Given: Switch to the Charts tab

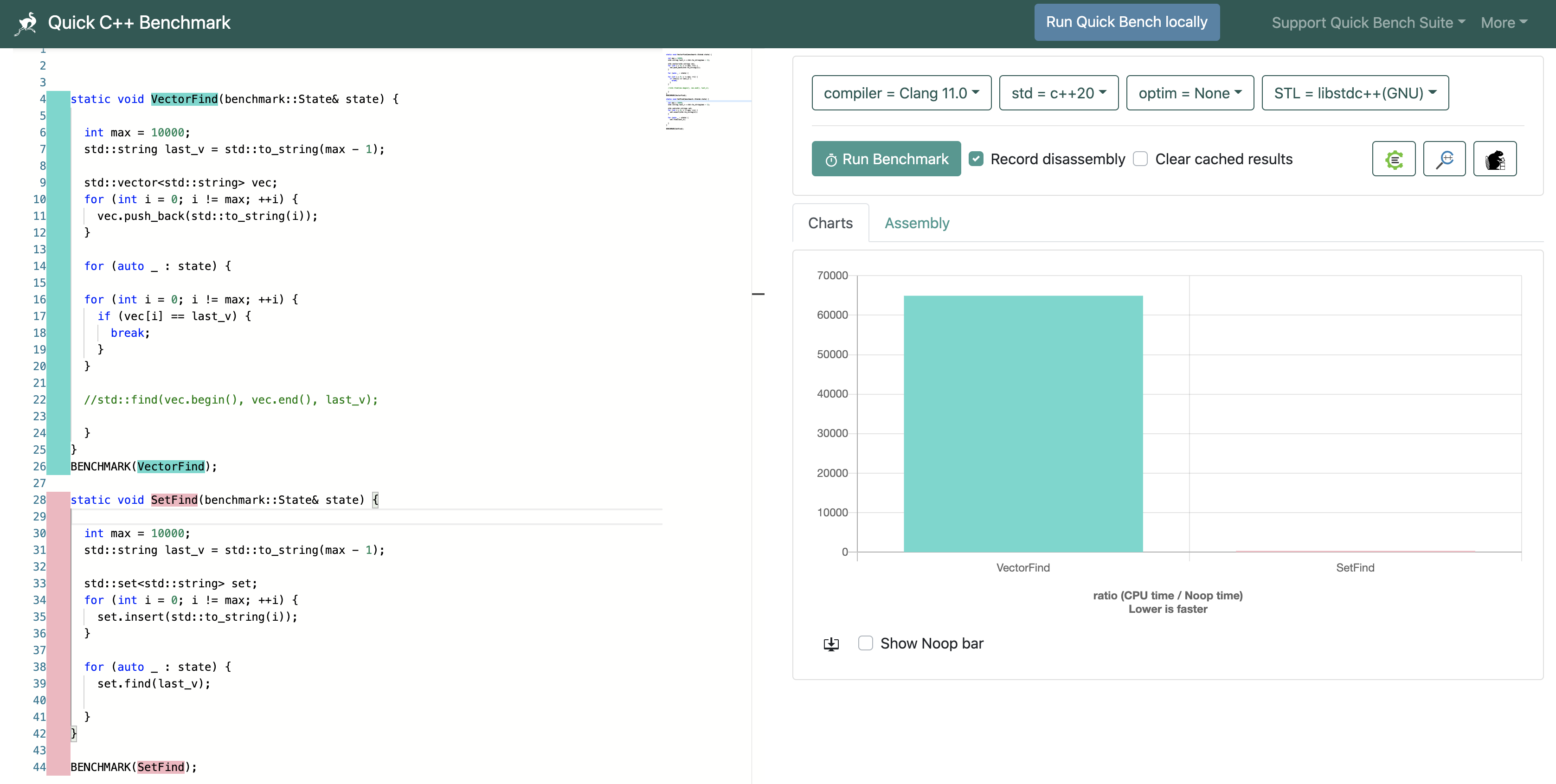Looking at the screenshot, I should click(x=830, y=223).
